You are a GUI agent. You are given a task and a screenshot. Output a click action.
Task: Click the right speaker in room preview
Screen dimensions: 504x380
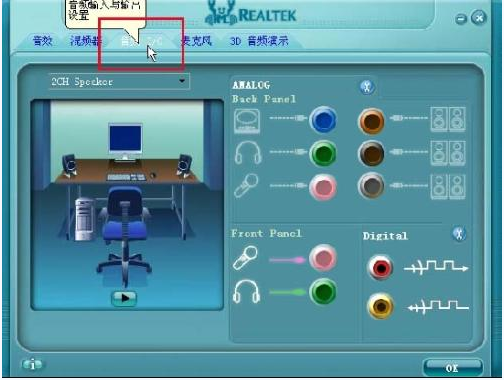pos(184,166)
